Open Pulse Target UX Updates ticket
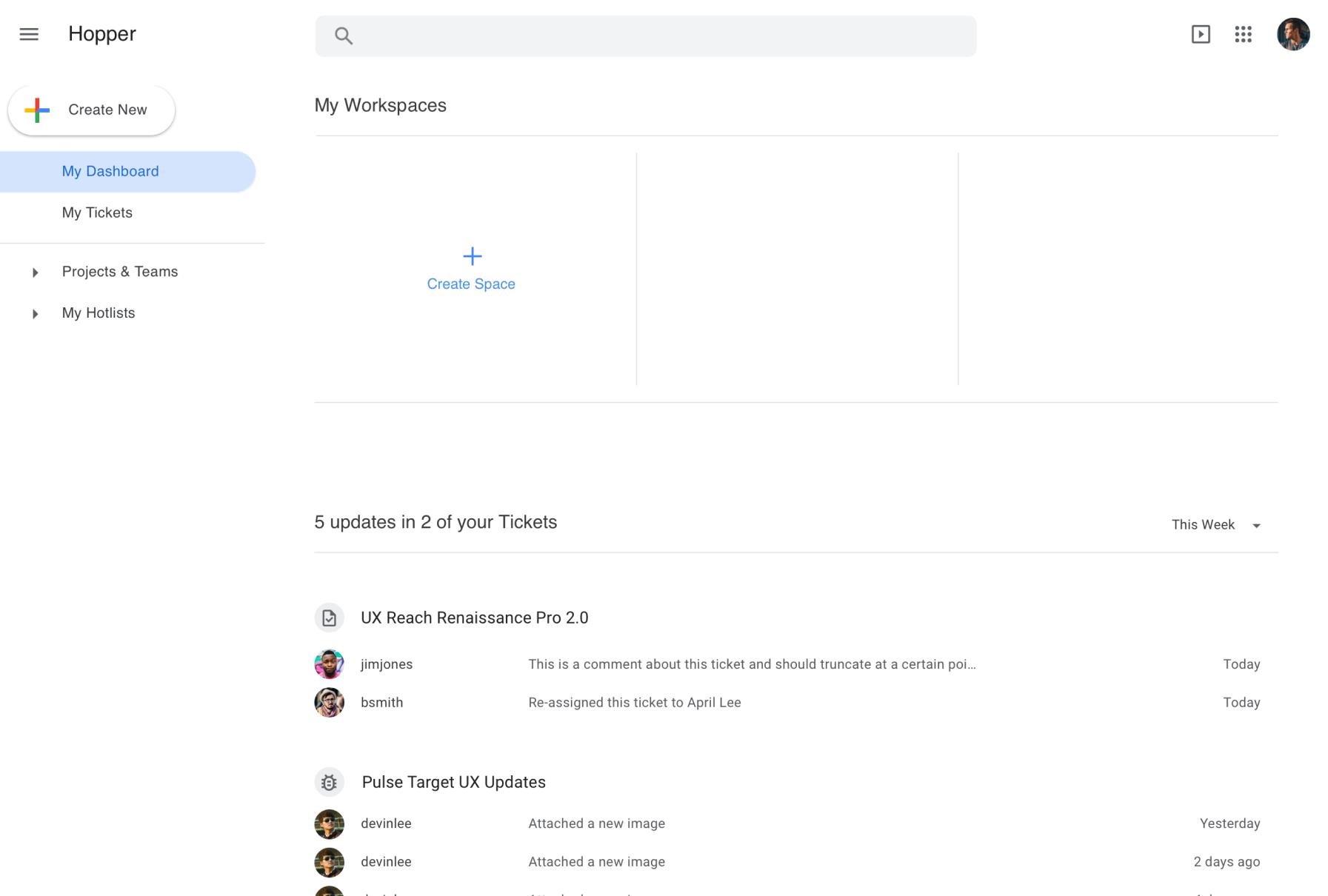1328x896 pixels. (x=453, y=782)
